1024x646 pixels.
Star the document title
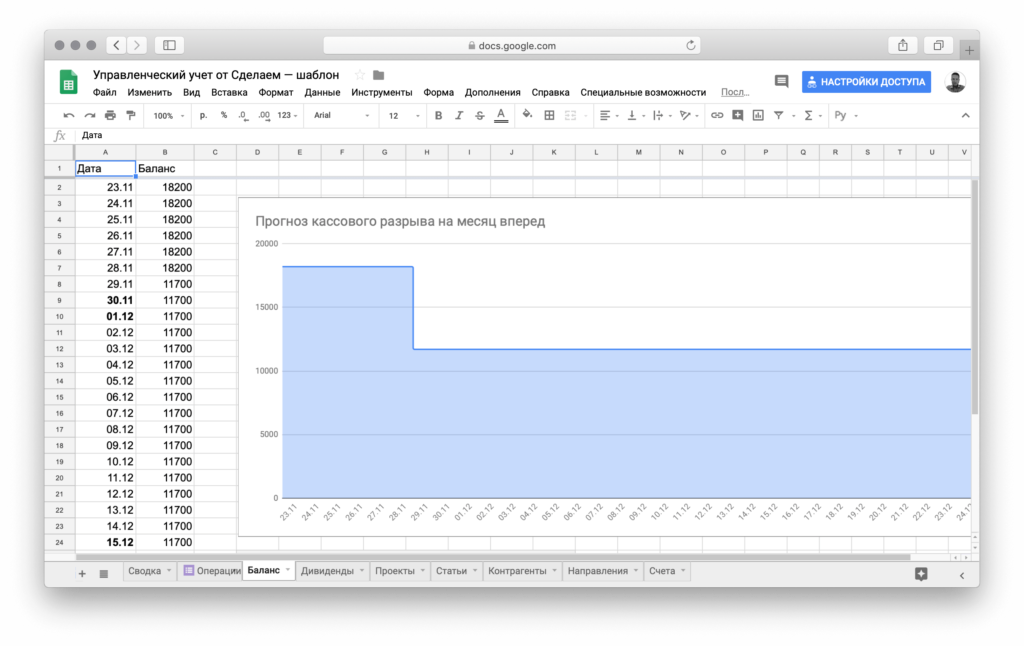(x=360, y=75)
